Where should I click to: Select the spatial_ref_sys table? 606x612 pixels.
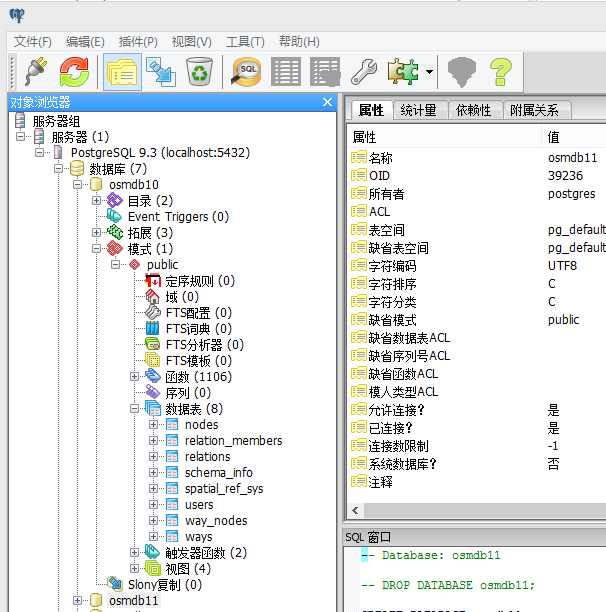224,489
